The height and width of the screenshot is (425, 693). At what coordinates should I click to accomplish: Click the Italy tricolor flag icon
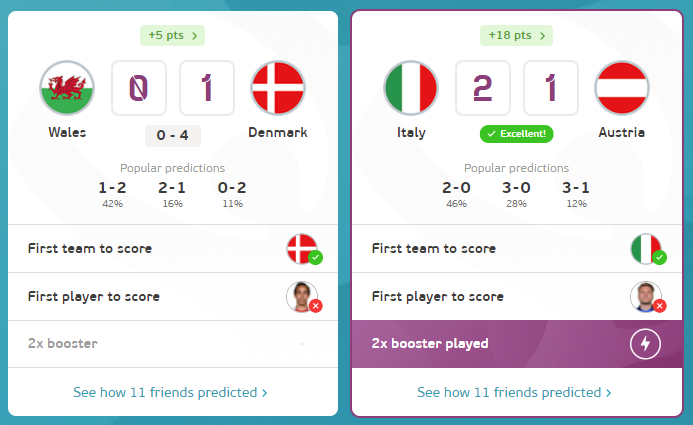411,88
